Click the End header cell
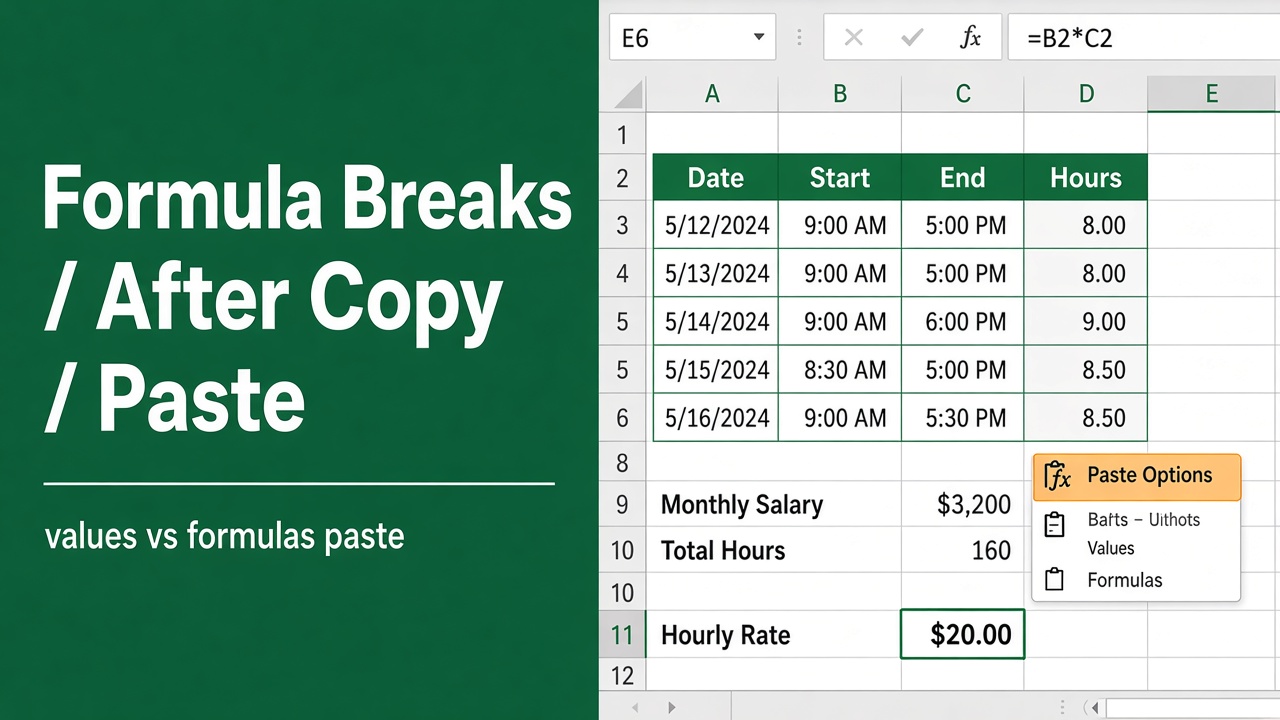 (963, 178)
